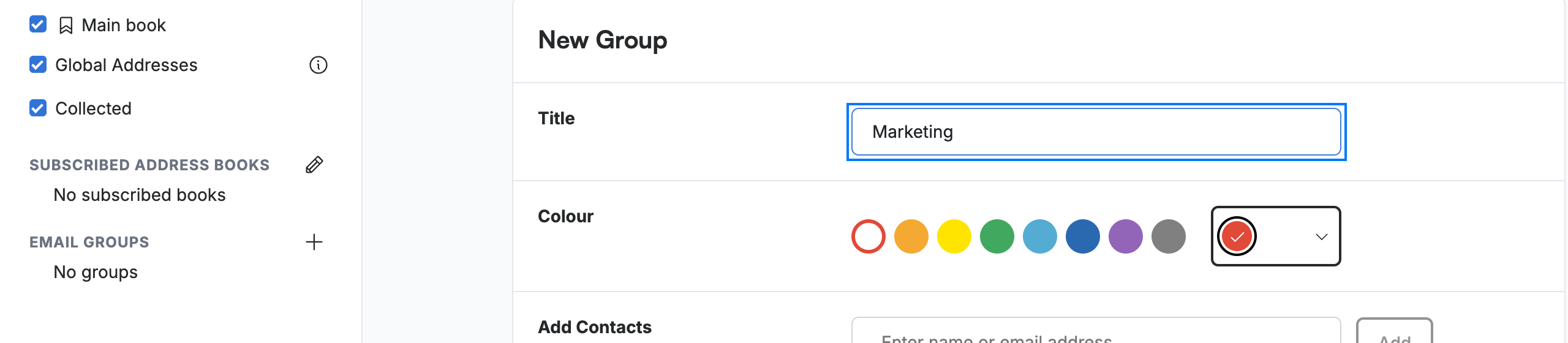
Task: Click the Add Contacts name or email field
Action: point(1096,331)
